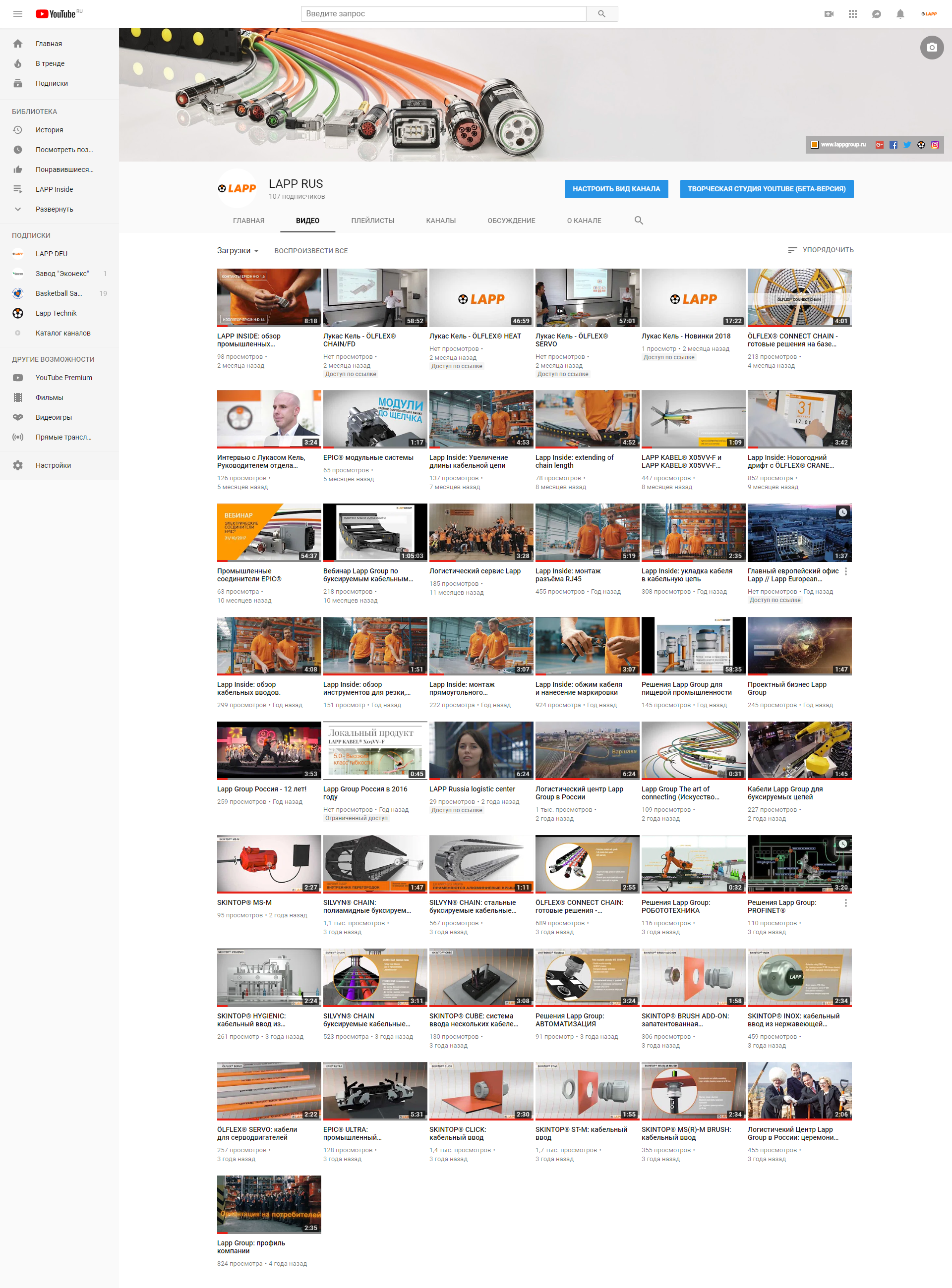Open LAPP INSIDE: обзор промышленных video thumbnail
952x1288 pixels.
[269, 298]
